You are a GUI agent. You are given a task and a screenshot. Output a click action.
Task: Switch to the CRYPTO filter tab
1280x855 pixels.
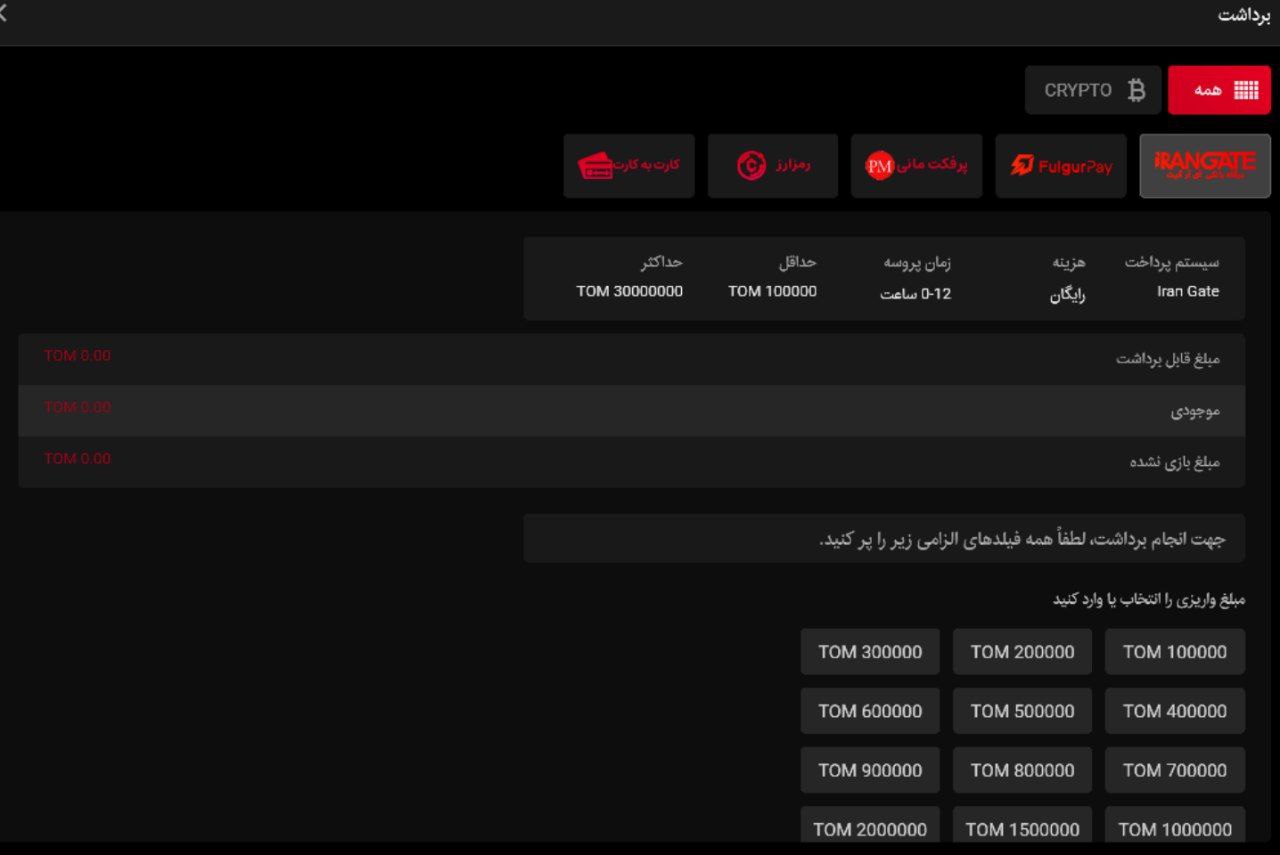pos(1093,89)
